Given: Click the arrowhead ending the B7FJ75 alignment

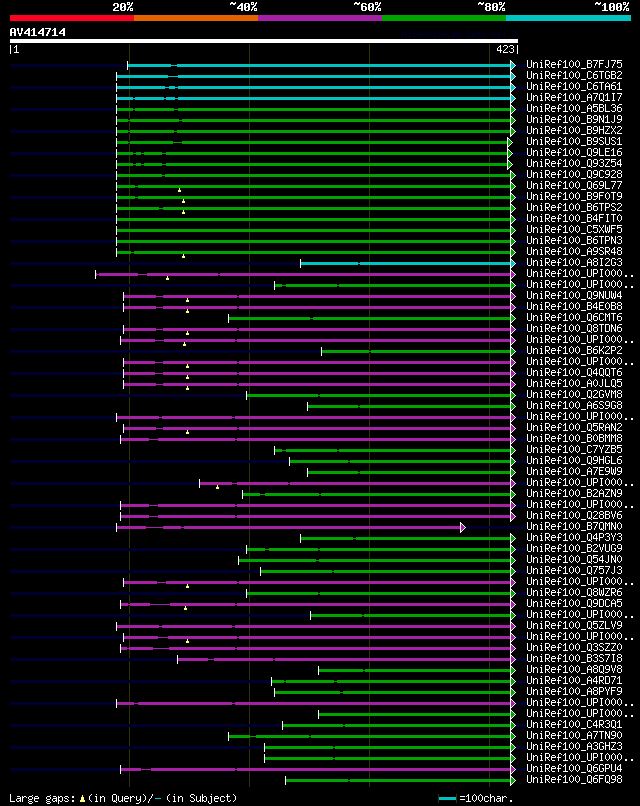Looking at the screenshot, I should coord(513,65).
